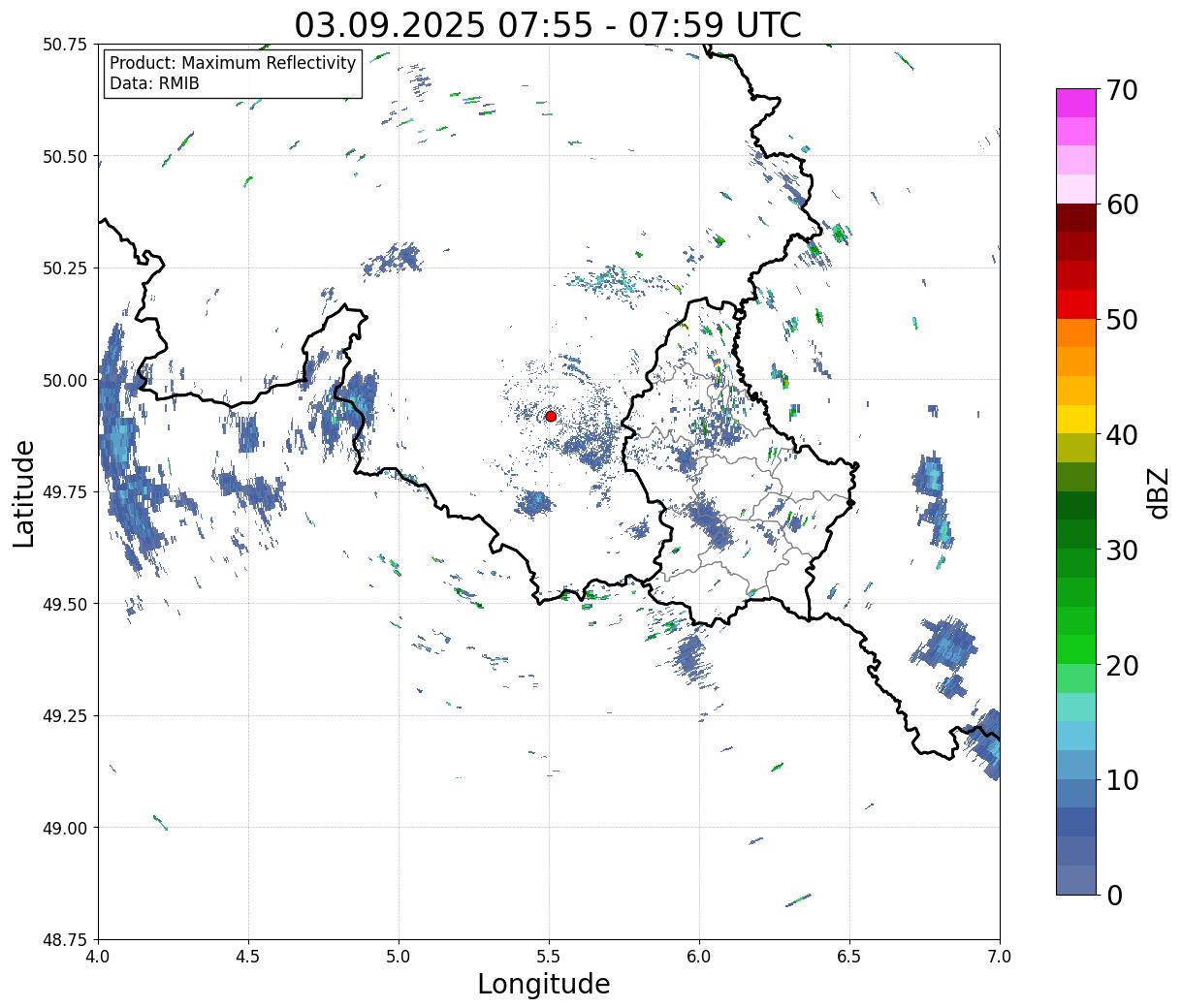Click the colorbar tick label 10
Image resolution: width=1182 pixels, height=1008 pixels.
(1121, 780)
